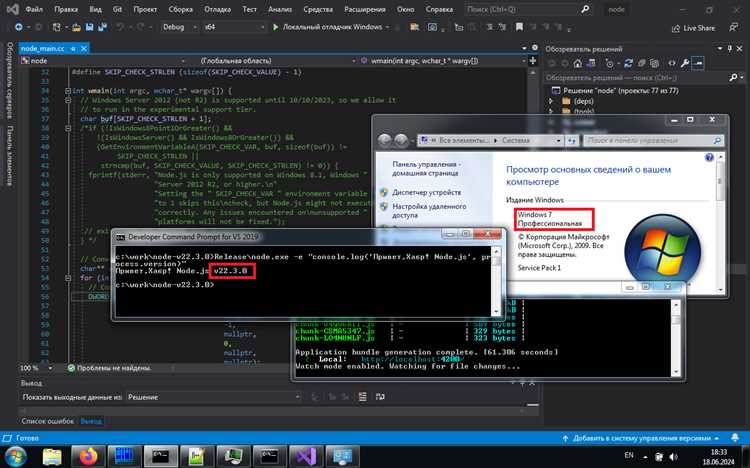Open the Debug configuration dropdown
The height and width of the screenshot is (468, 750).
(x=179, y=27)
